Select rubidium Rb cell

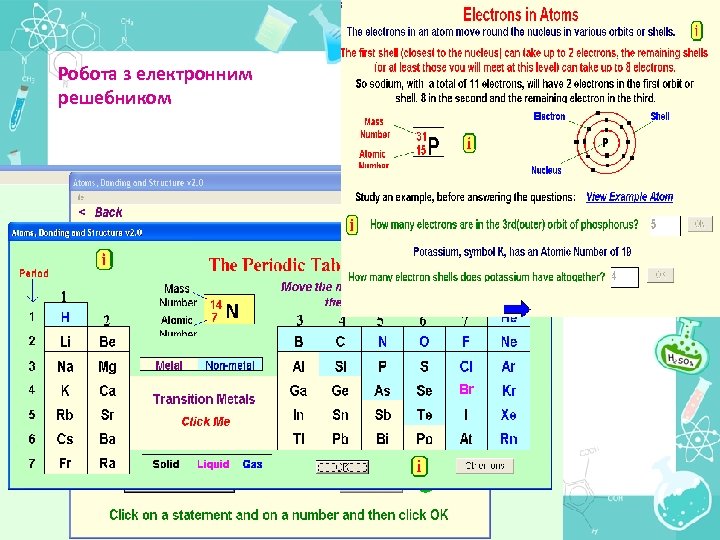pos(65,415)
